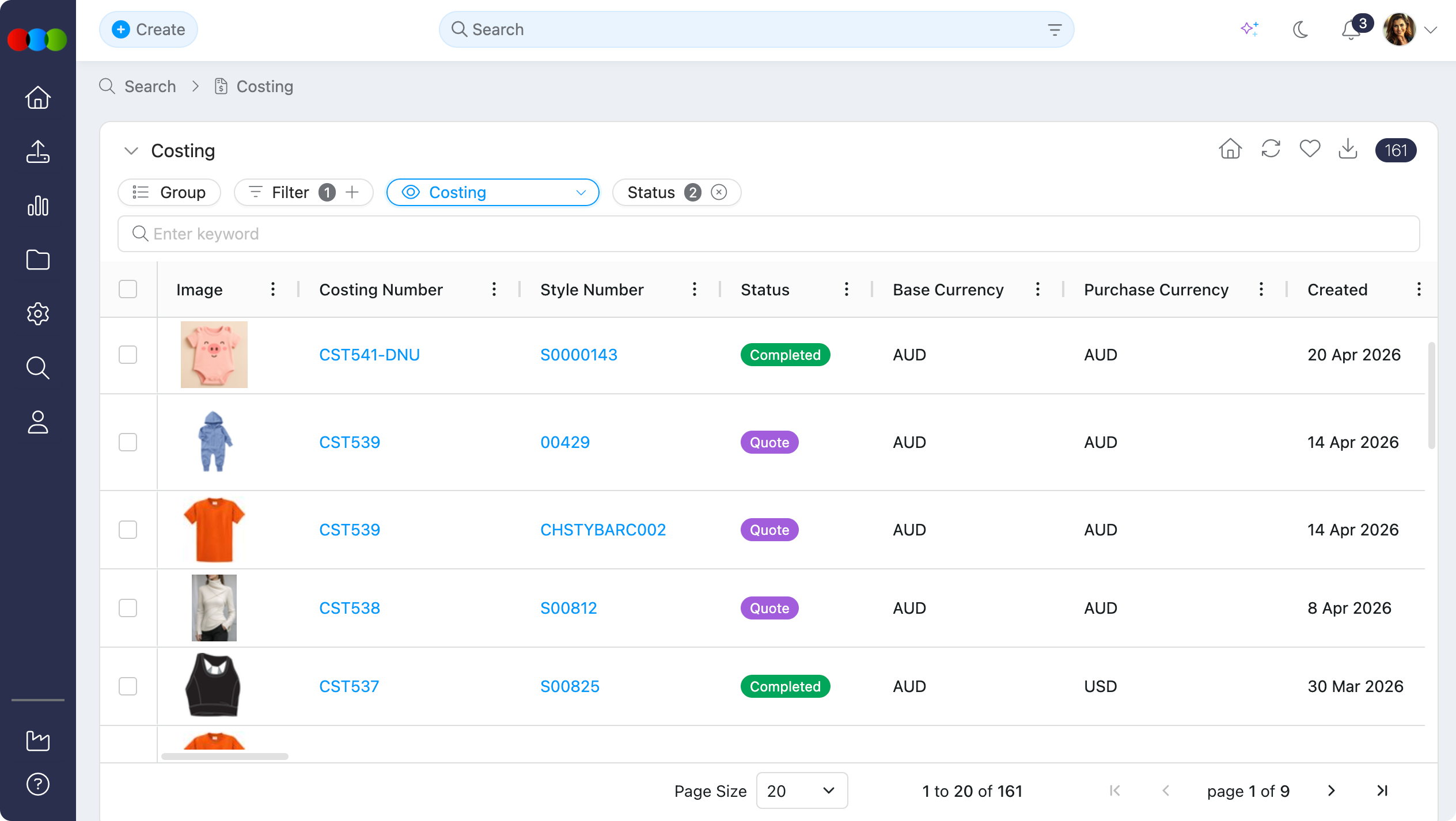Image resolution: width=1456 pixels, height=821 pixels.
Task: Open the Page Size dropdown
Action: point(802,790)
